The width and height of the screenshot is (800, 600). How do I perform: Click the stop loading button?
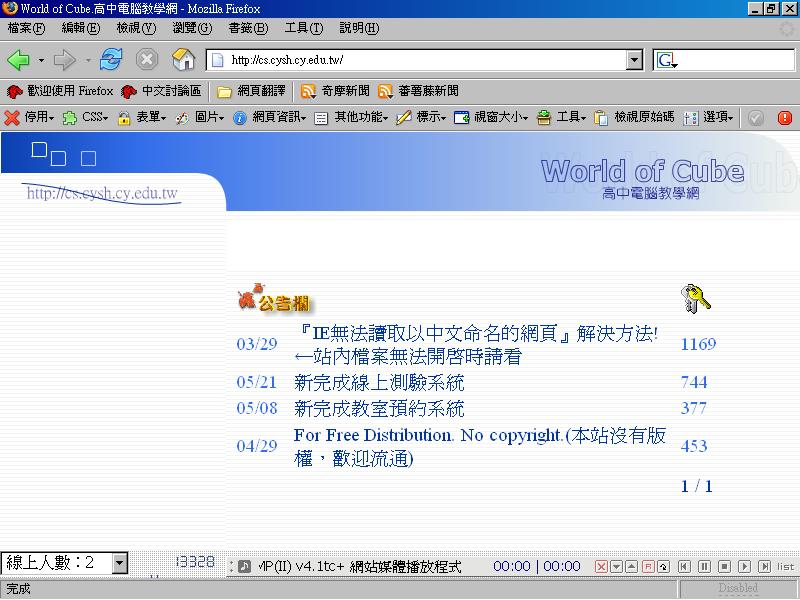tap(147, 60)
